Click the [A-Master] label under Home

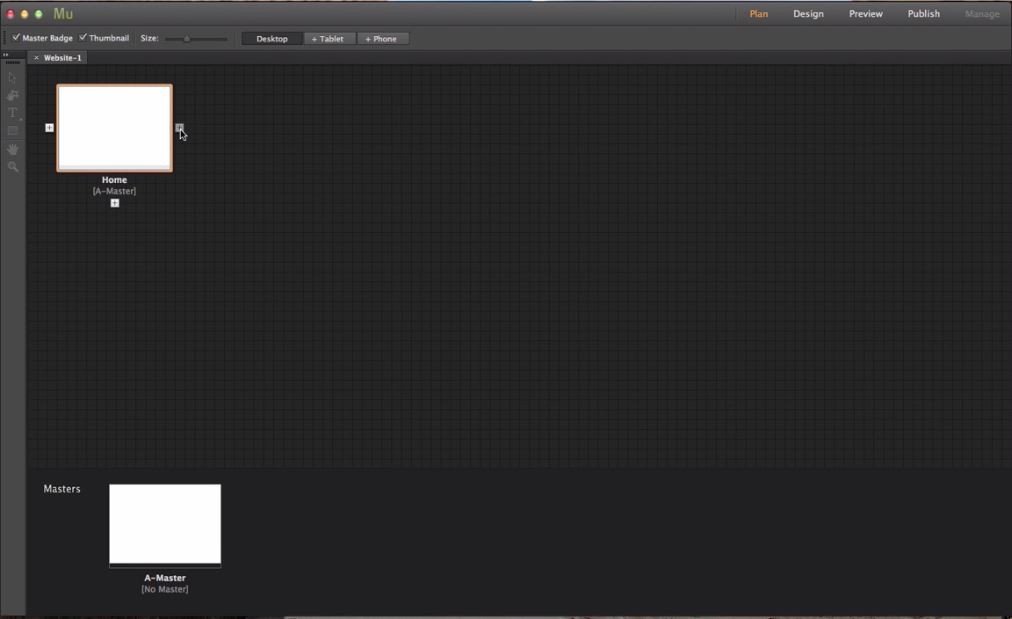click(114, 191)
